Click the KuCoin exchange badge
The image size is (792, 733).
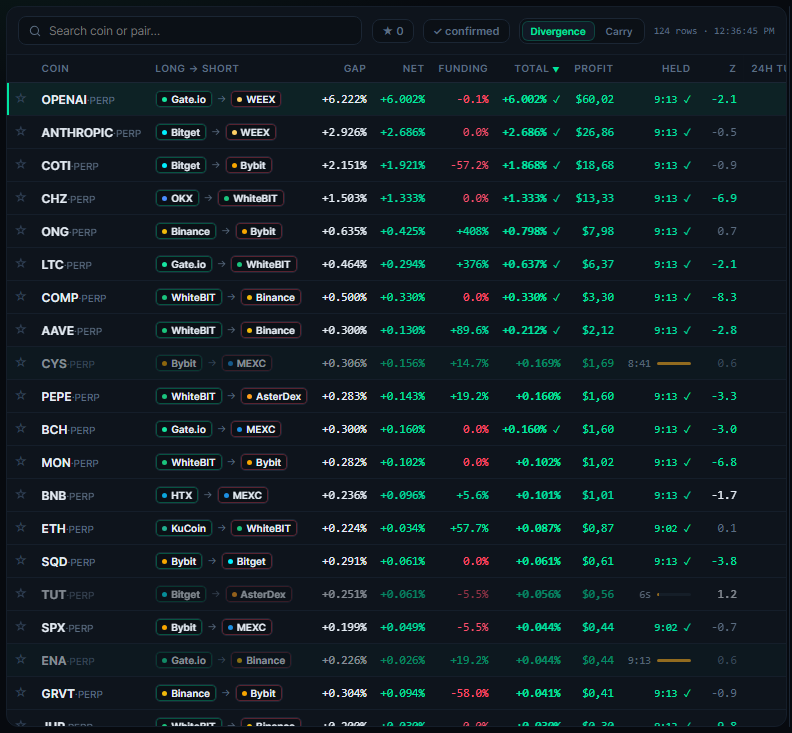[x=184, y=528]
